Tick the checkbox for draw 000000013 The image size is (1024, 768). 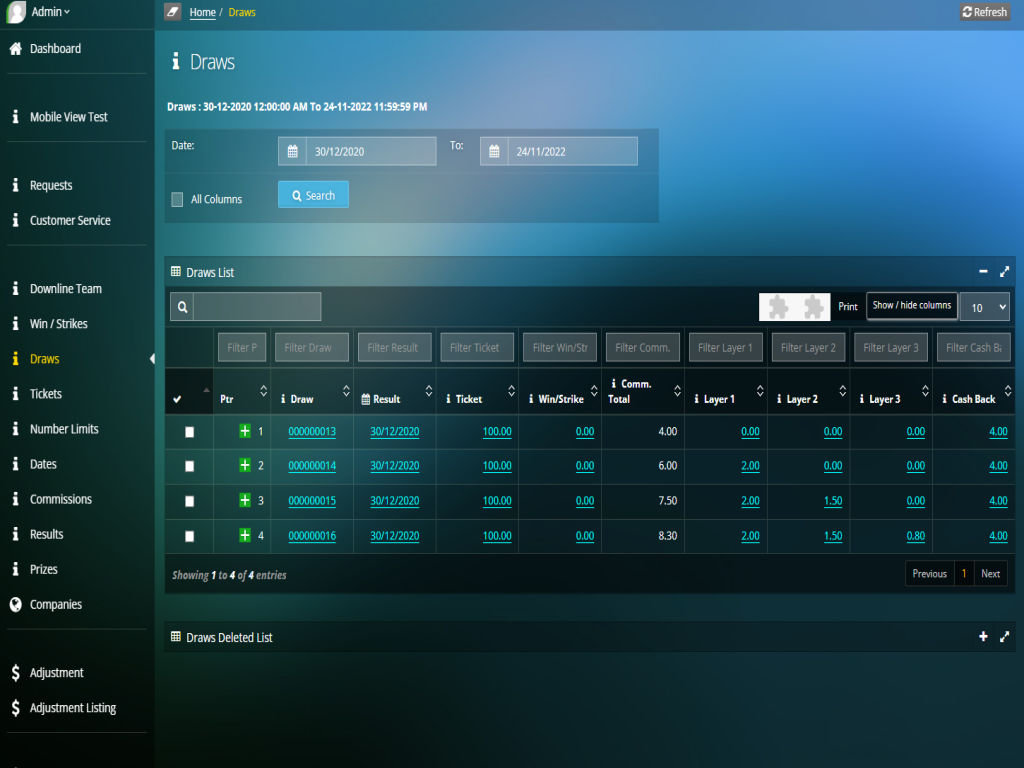(190, 432)
